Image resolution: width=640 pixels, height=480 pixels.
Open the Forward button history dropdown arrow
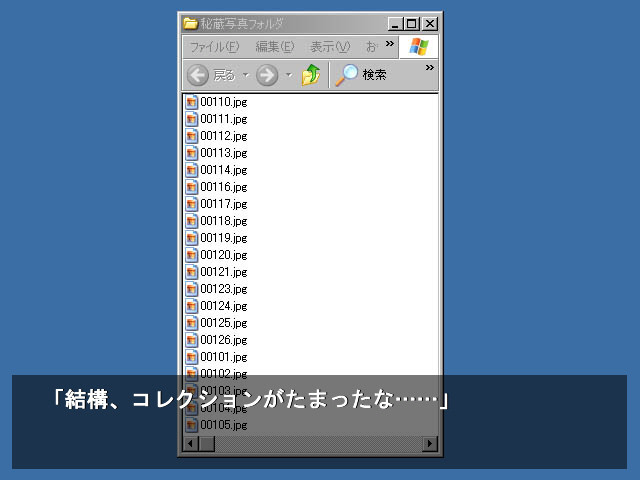[x=289, y=75]
